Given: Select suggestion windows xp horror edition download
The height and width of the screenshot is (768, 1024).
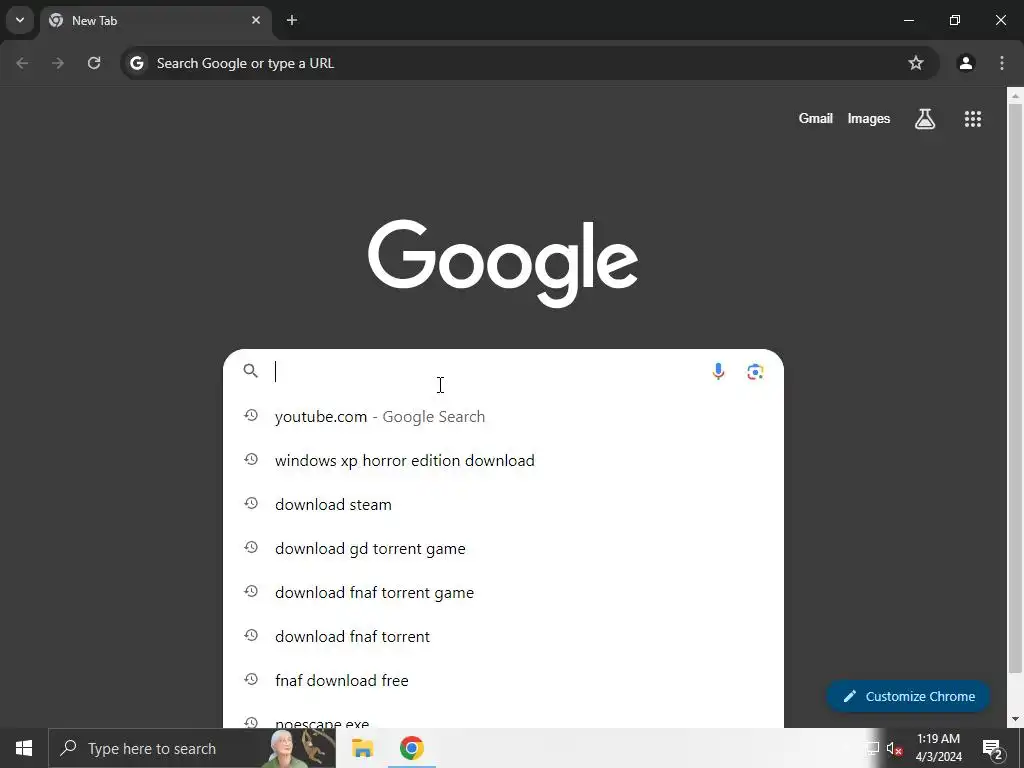Looking at the screenshot, I should [504, 460].
